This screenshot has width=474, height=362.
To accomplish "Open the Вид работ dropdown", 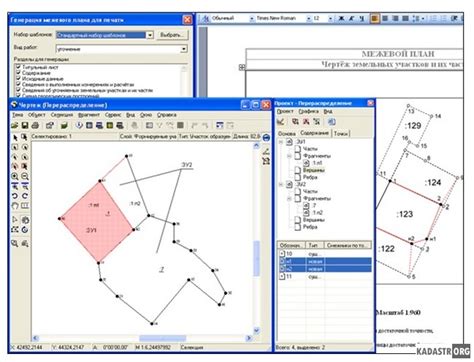I will (x=184, y=49).
